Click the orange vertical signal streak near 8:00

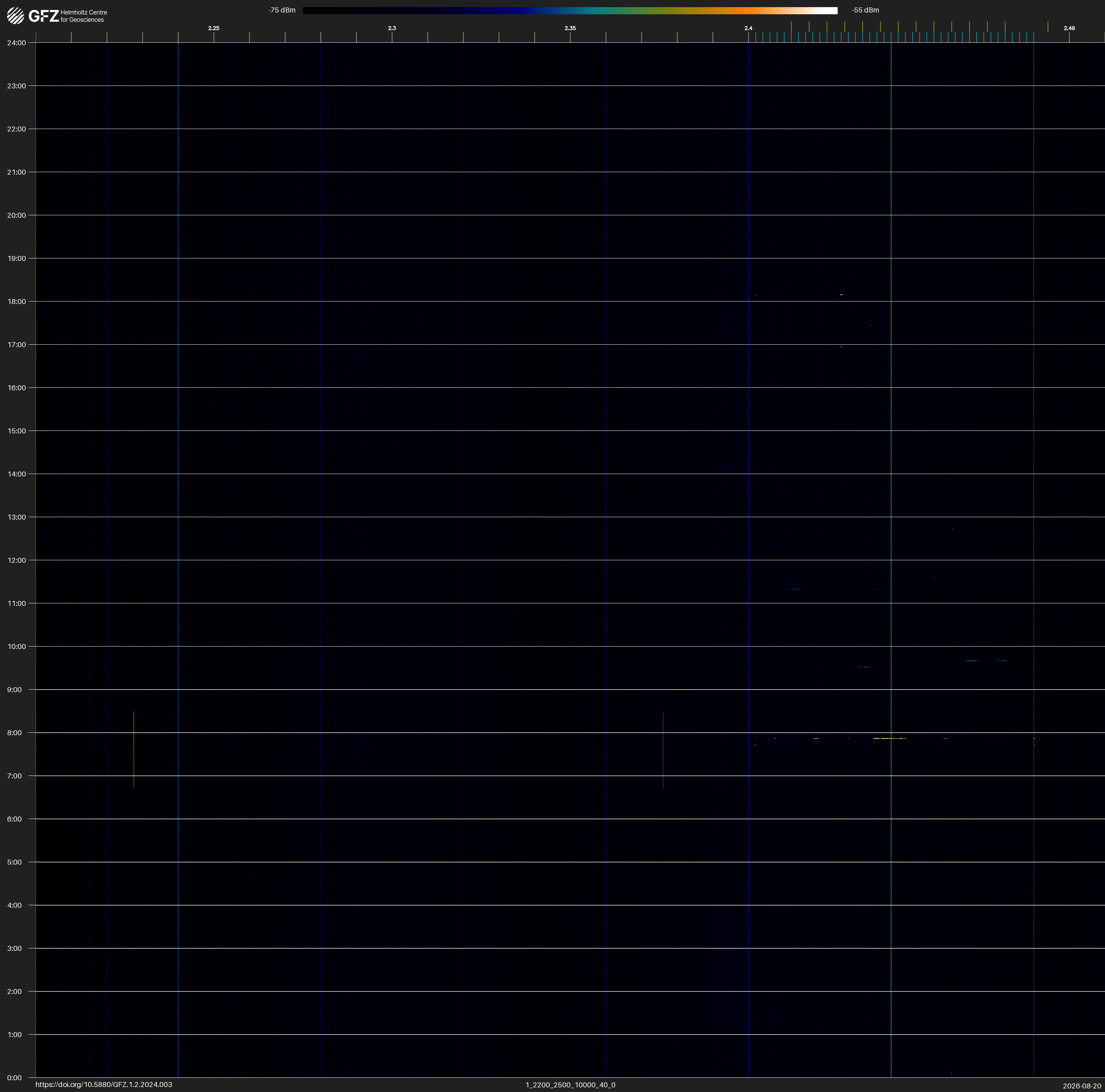click(x=134, y=750)
